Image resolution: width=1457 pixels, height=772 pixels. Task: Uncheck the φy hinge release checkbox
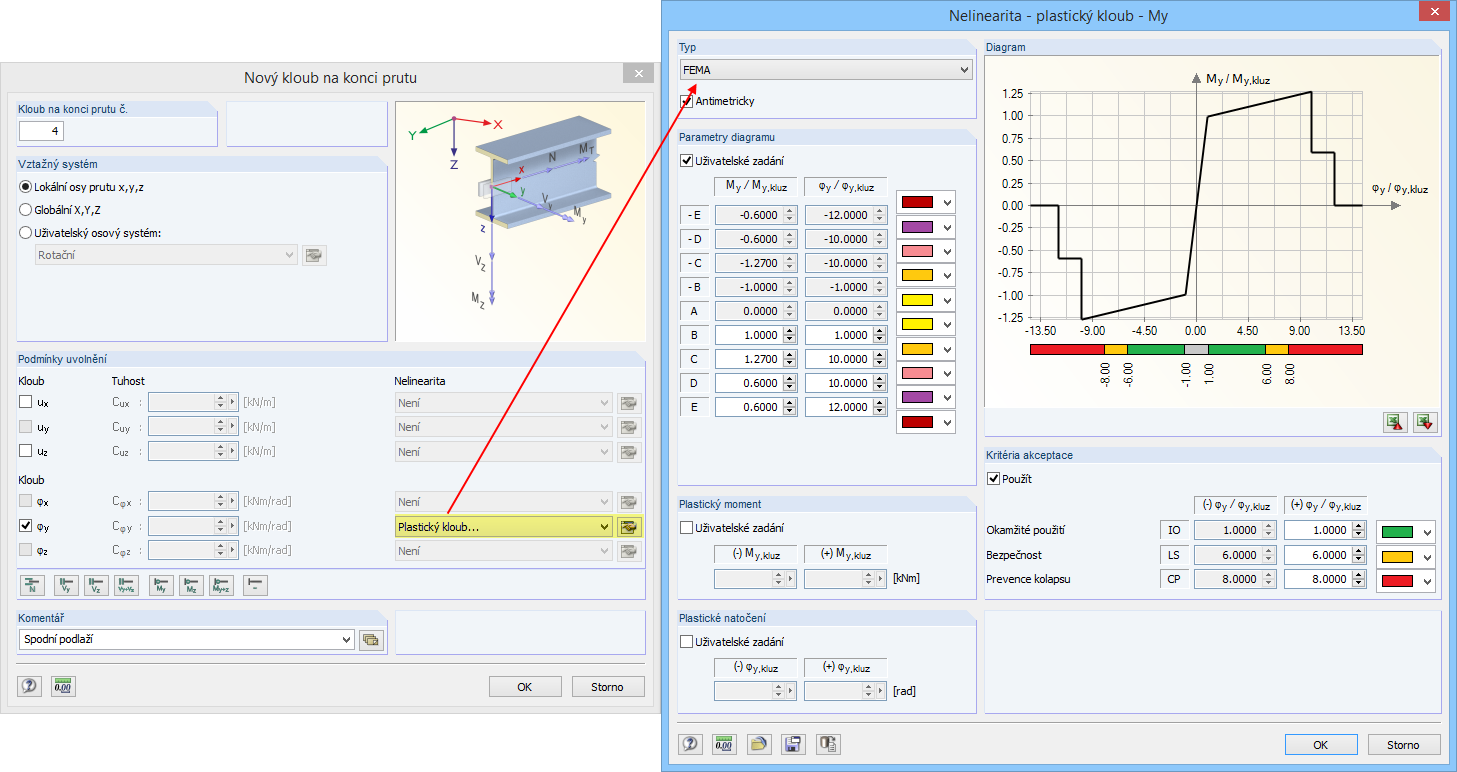click(26, 527)
